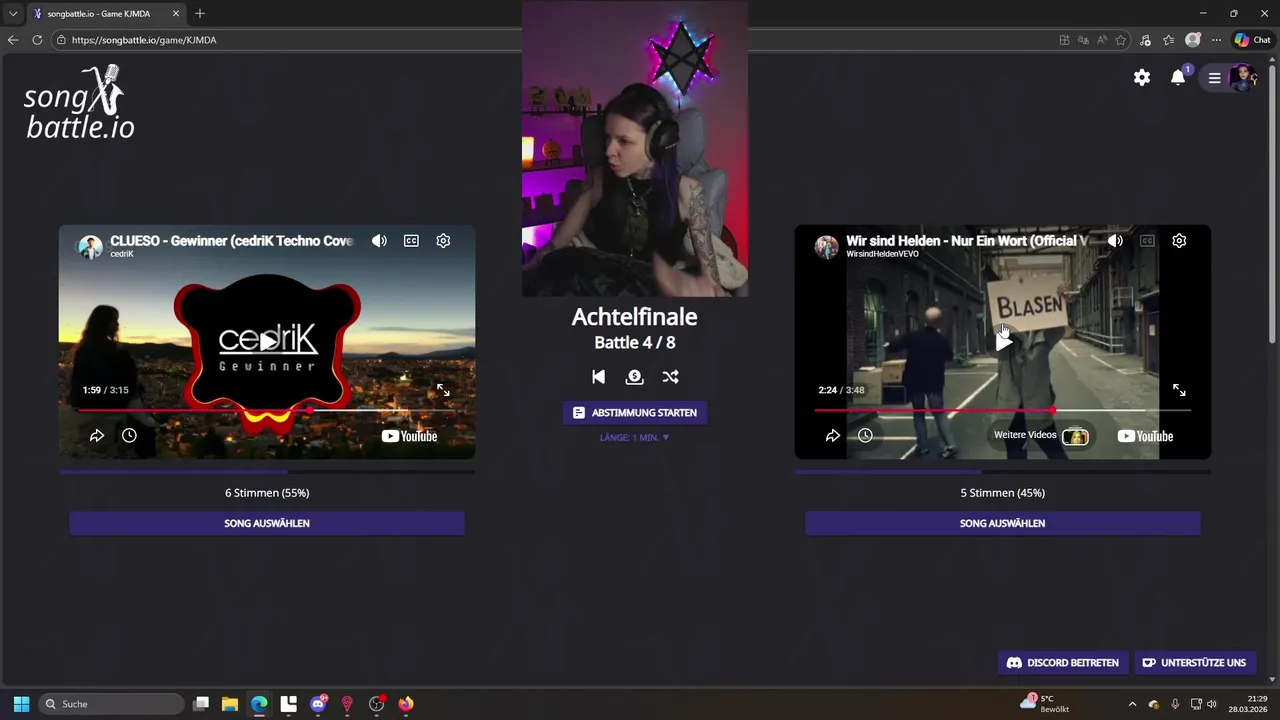This screenshot has height=720, width=1280.
Task: Open Windows Start menu
Action: [21, 704]
